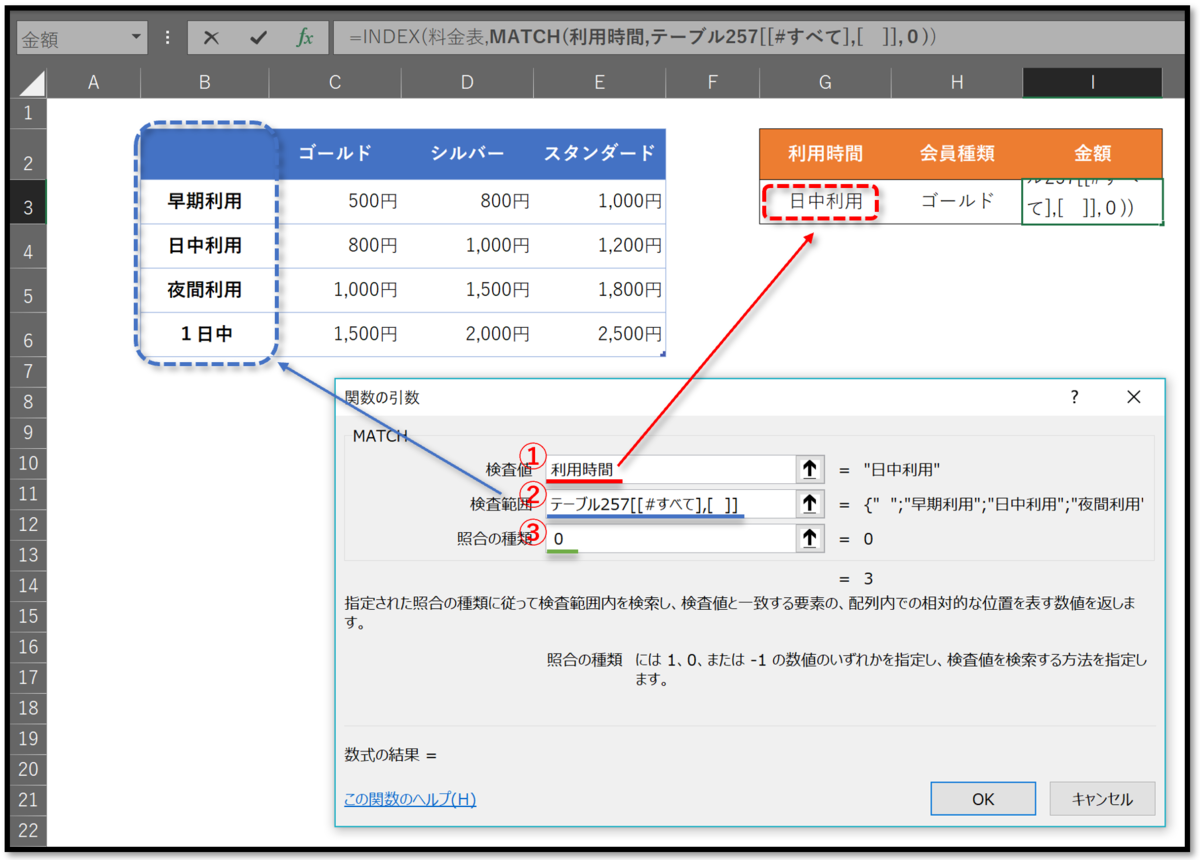1200x860 pixels.
Task: Select column G header
Action: (x=825, y=83)
